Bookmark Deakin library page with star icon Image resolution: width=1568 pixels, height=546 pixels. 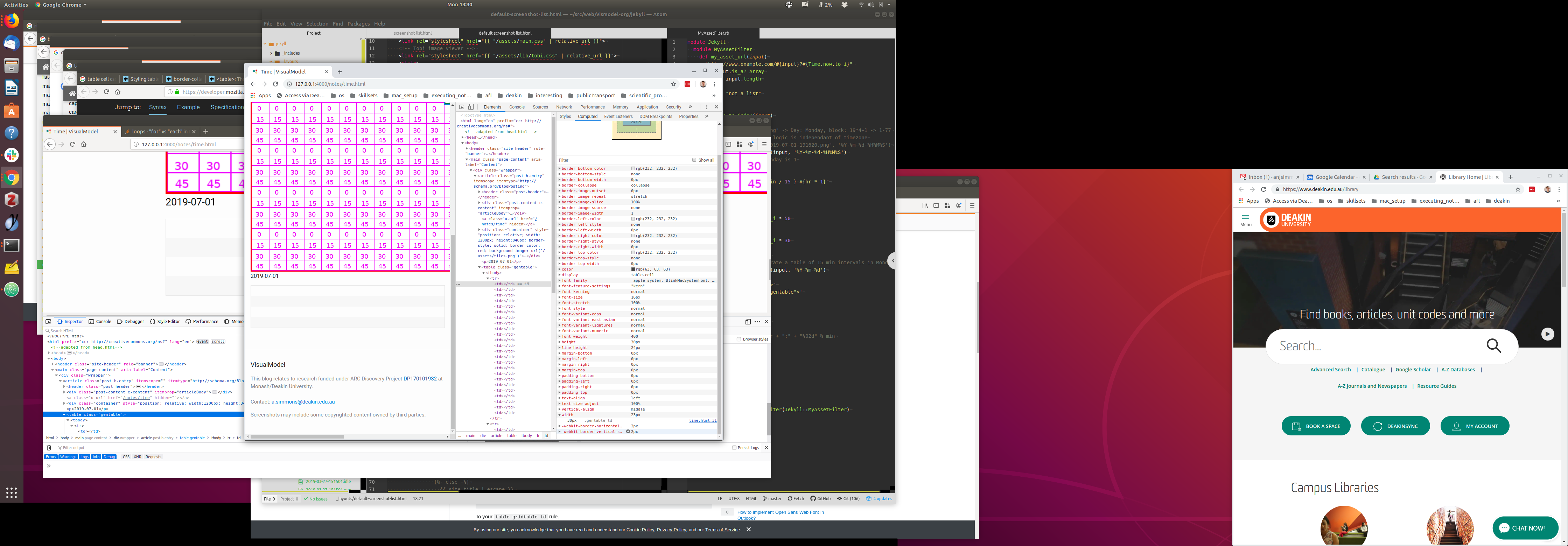pyautogui.click(x=1518, y=189)
